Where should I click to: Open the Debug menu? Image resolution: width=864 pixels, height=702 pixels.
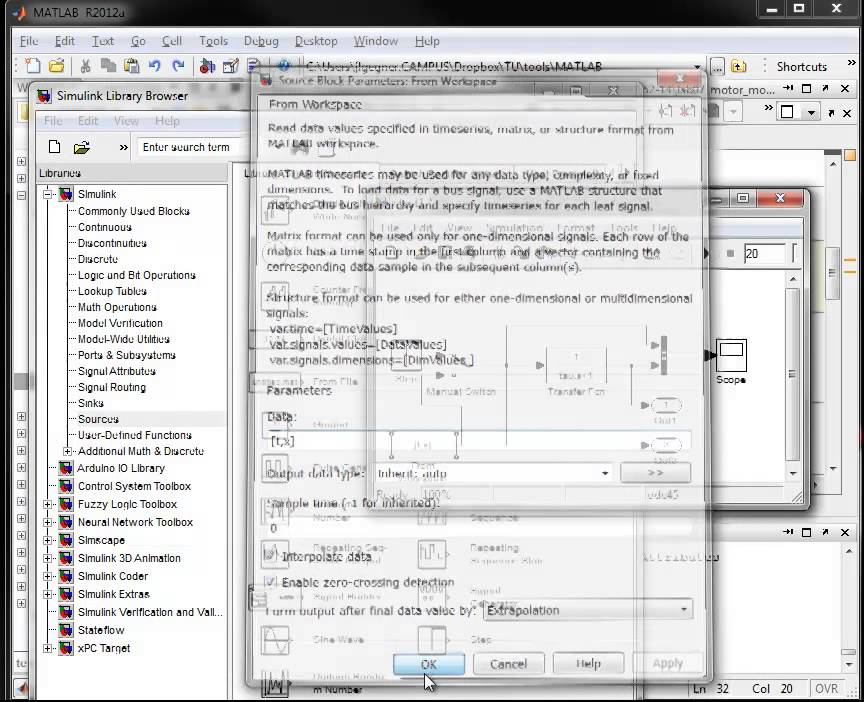point(261,41)
